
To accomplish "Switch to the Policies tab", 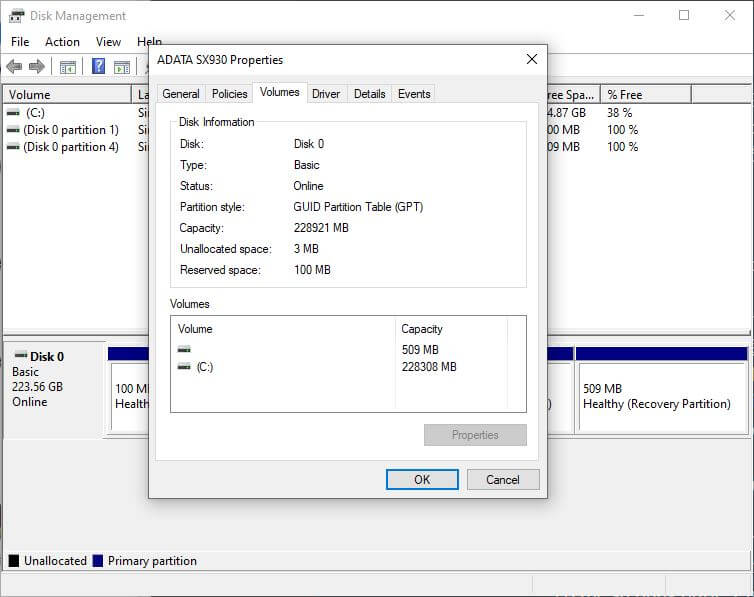I will [x=229, y=94].
